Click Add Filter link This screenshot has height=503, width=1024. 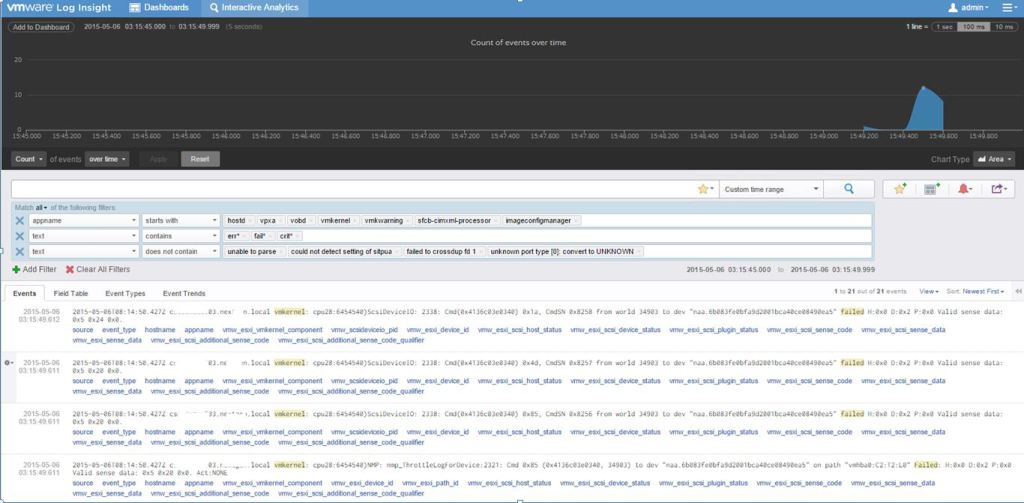pyautogui.click(x=34, y=269)
